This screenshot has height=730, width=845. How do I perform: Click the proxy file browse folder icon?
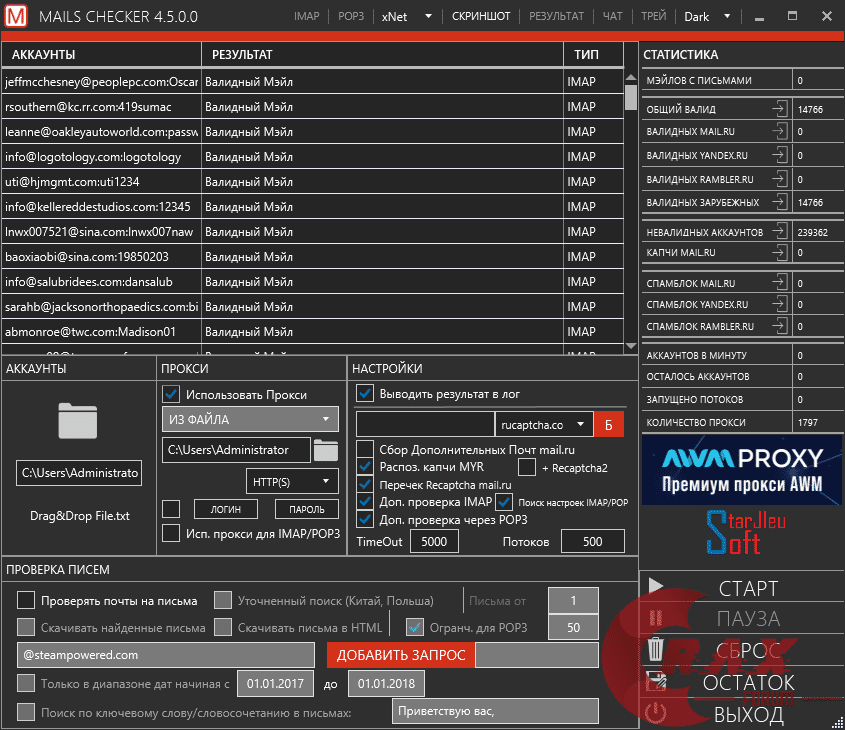click(x=326, y=450)
